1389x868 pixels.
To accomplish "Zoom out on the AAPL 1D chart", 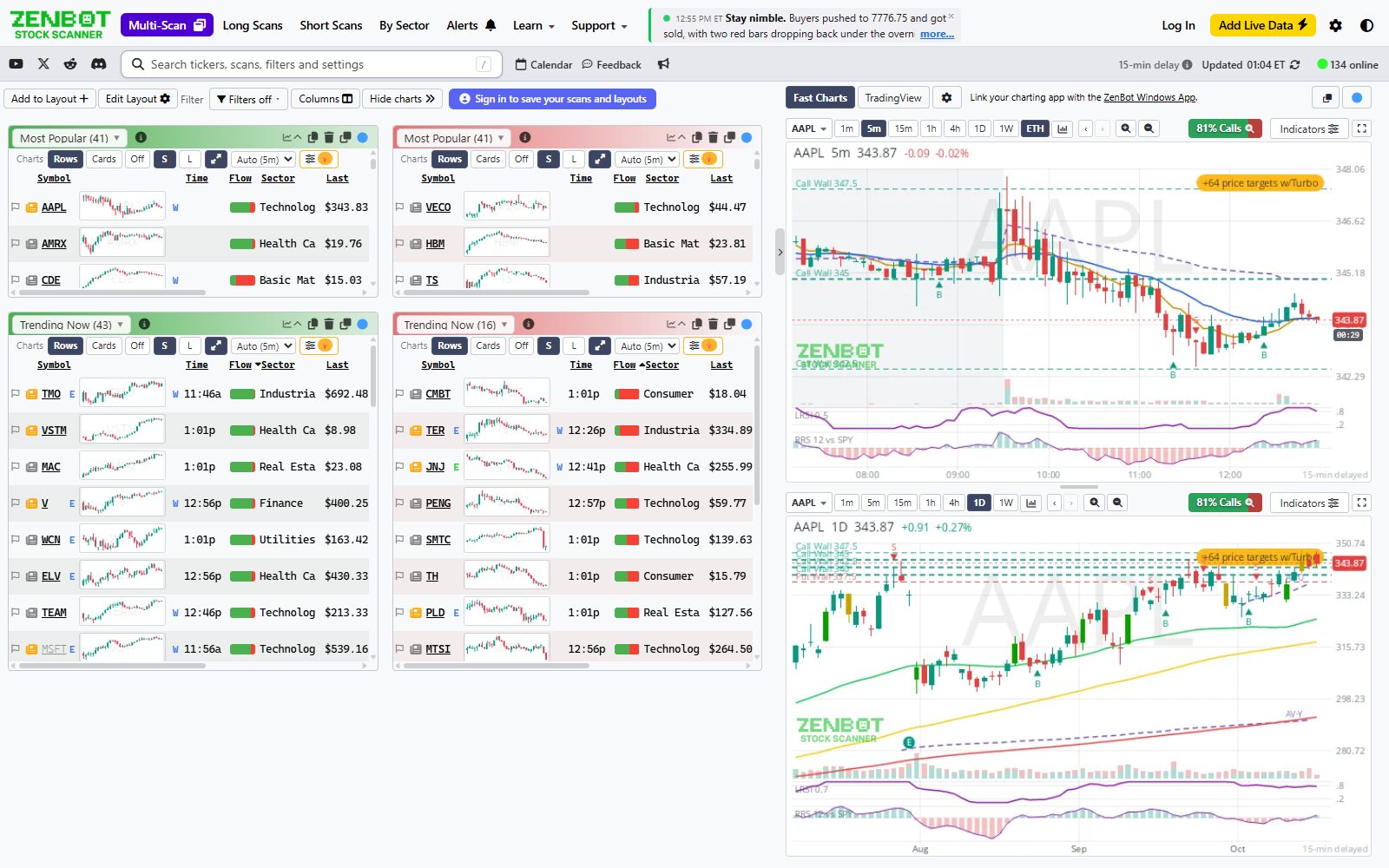I will (1118, 503).
